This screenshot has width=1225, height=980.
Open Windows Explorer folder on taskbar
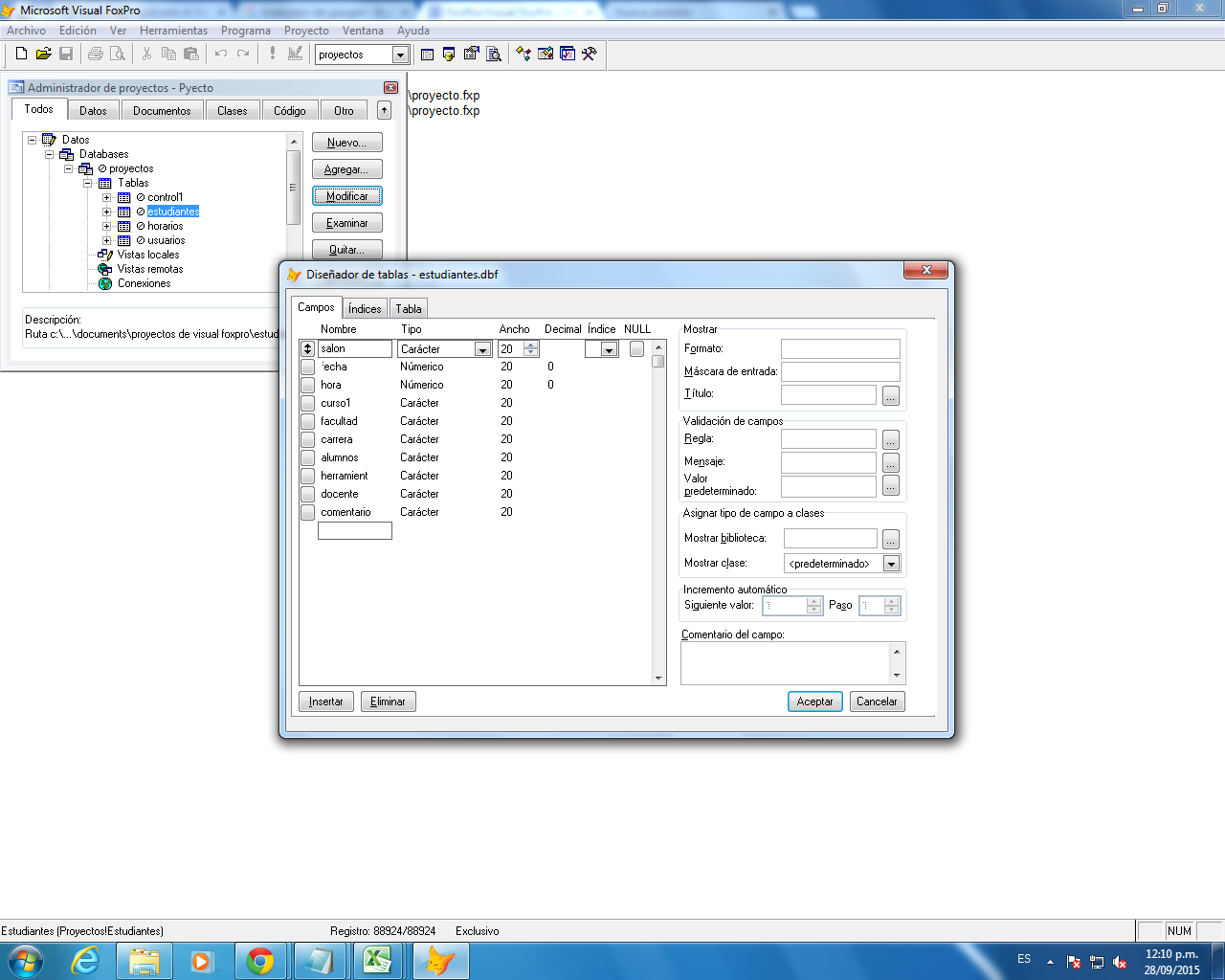pyautogui.click(x=145, y=960)
